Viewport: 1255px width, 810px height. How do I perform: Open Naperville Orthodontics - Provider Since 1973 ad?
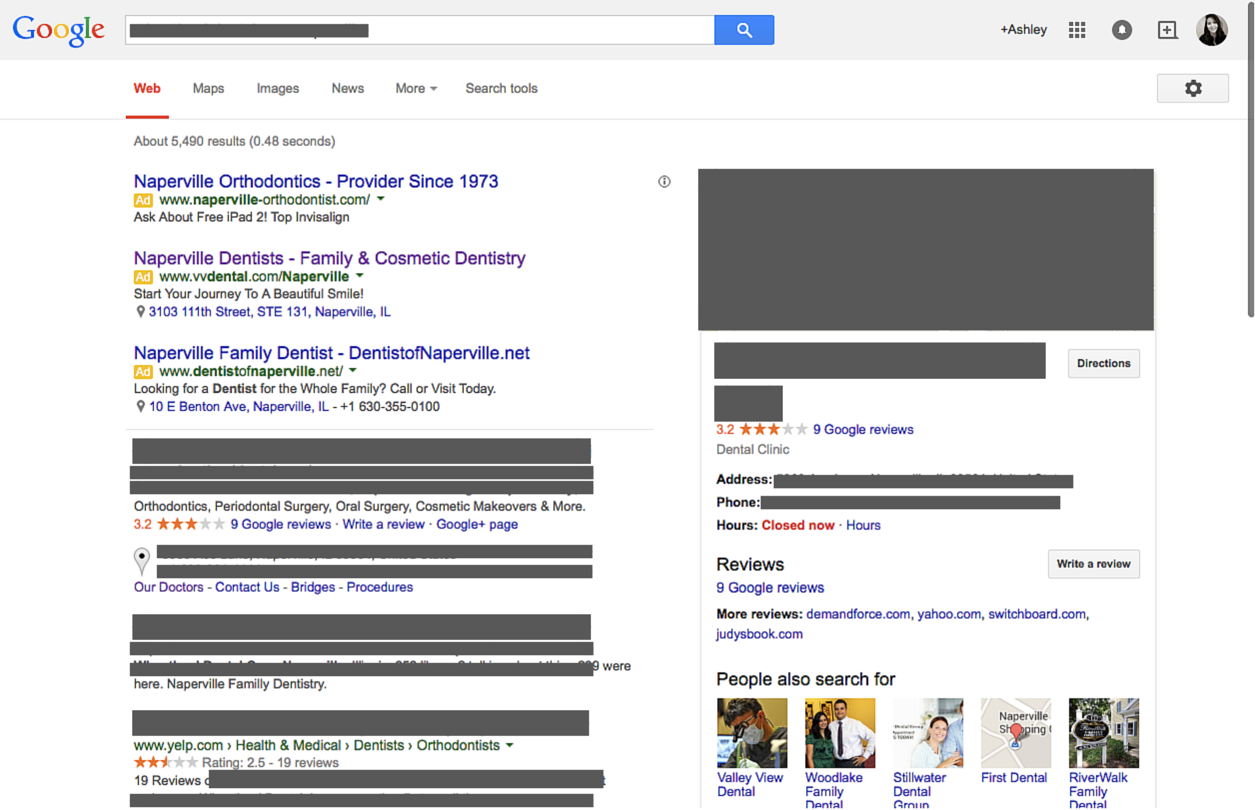click(316, 181)
